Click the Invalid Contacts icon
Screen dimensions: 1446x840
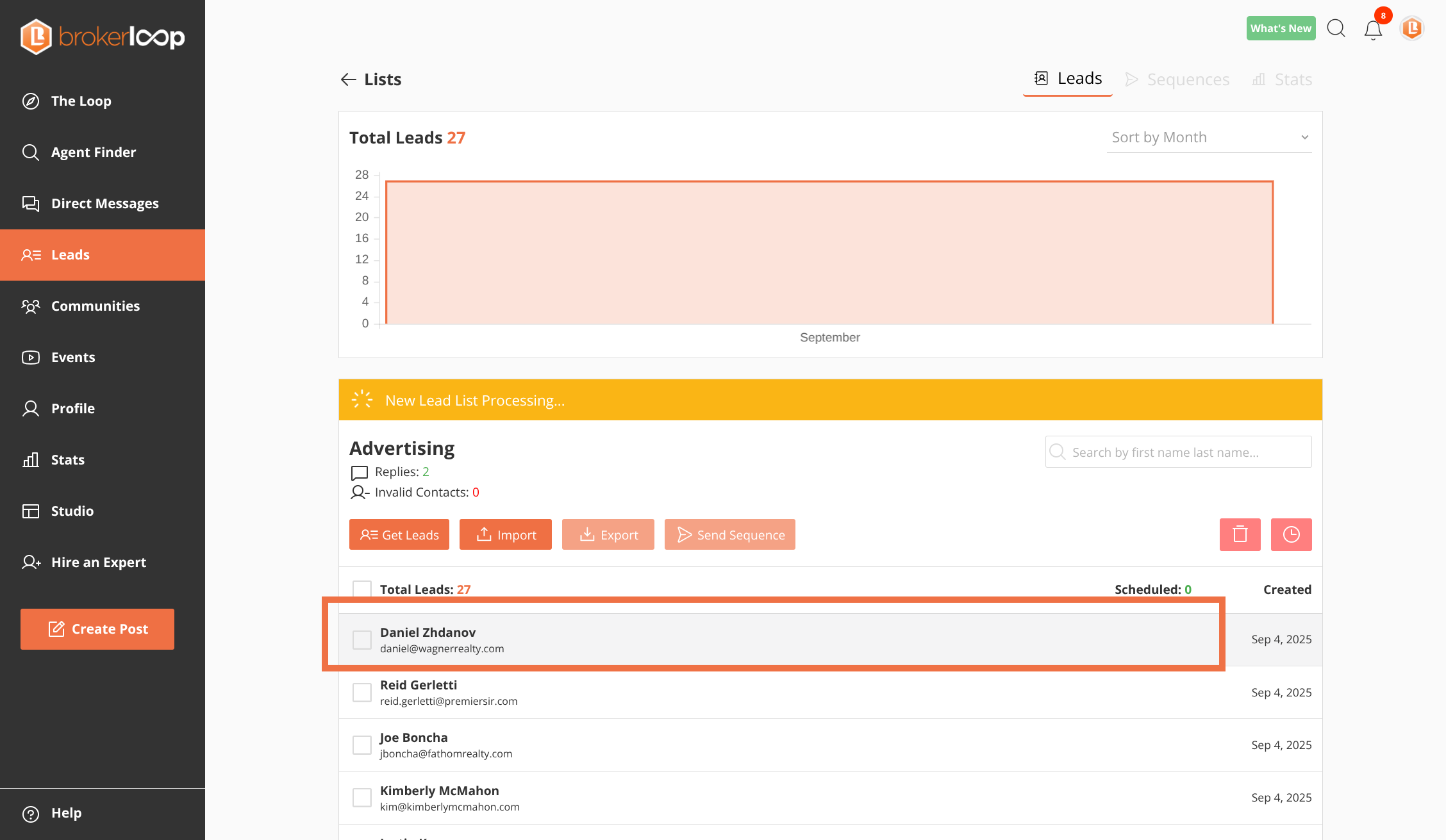click(x=360, y=492)
